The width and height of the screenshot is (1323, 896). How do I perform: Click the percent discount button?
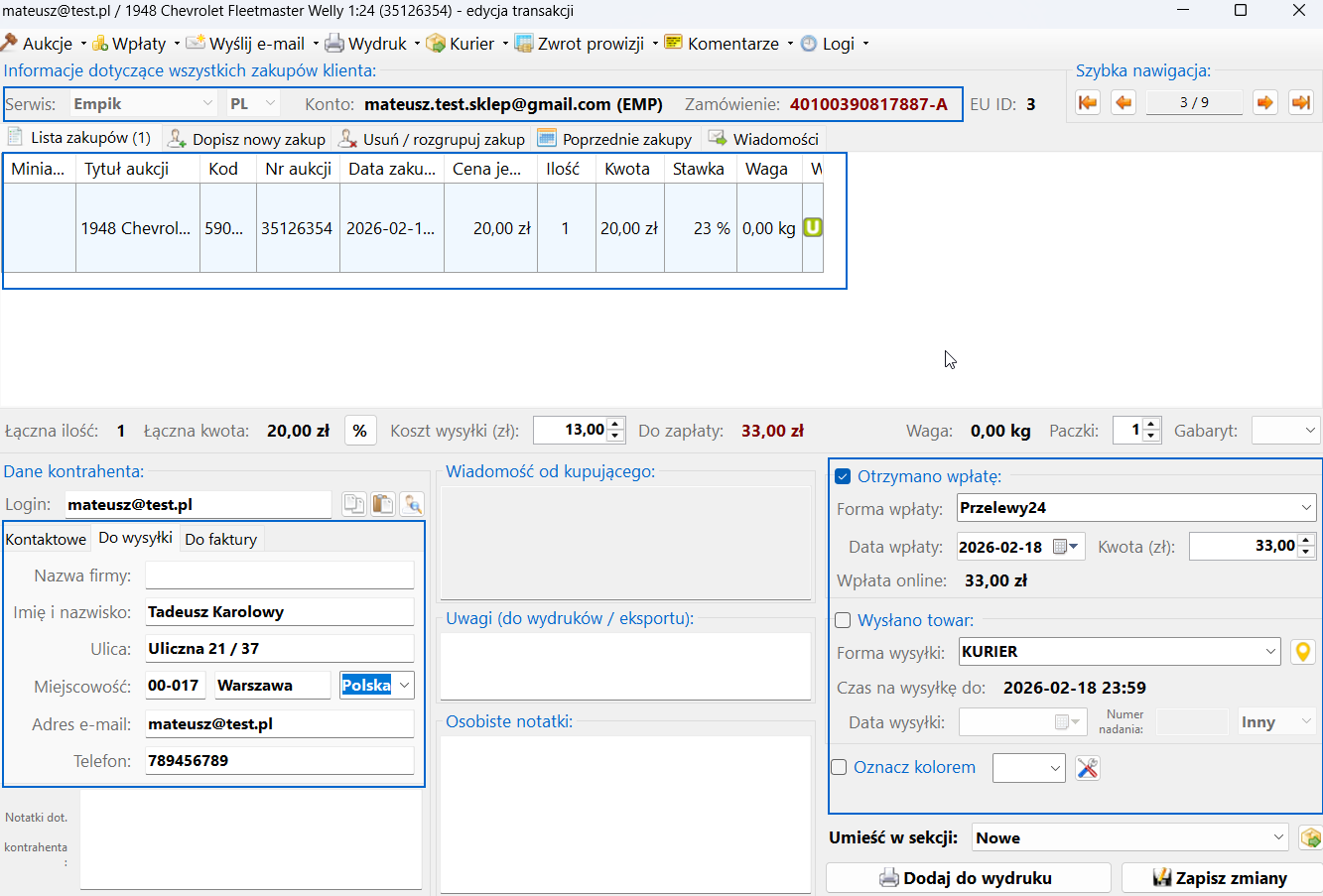(359, 431)
